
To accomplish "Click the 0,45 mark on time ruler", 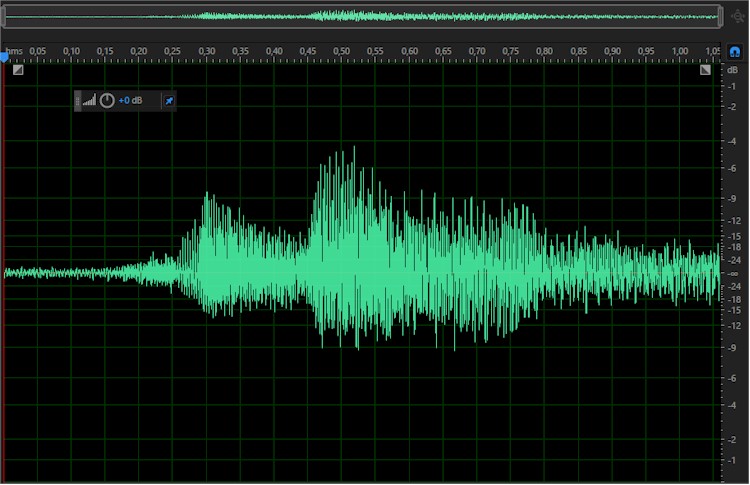I will coord(308,51).
